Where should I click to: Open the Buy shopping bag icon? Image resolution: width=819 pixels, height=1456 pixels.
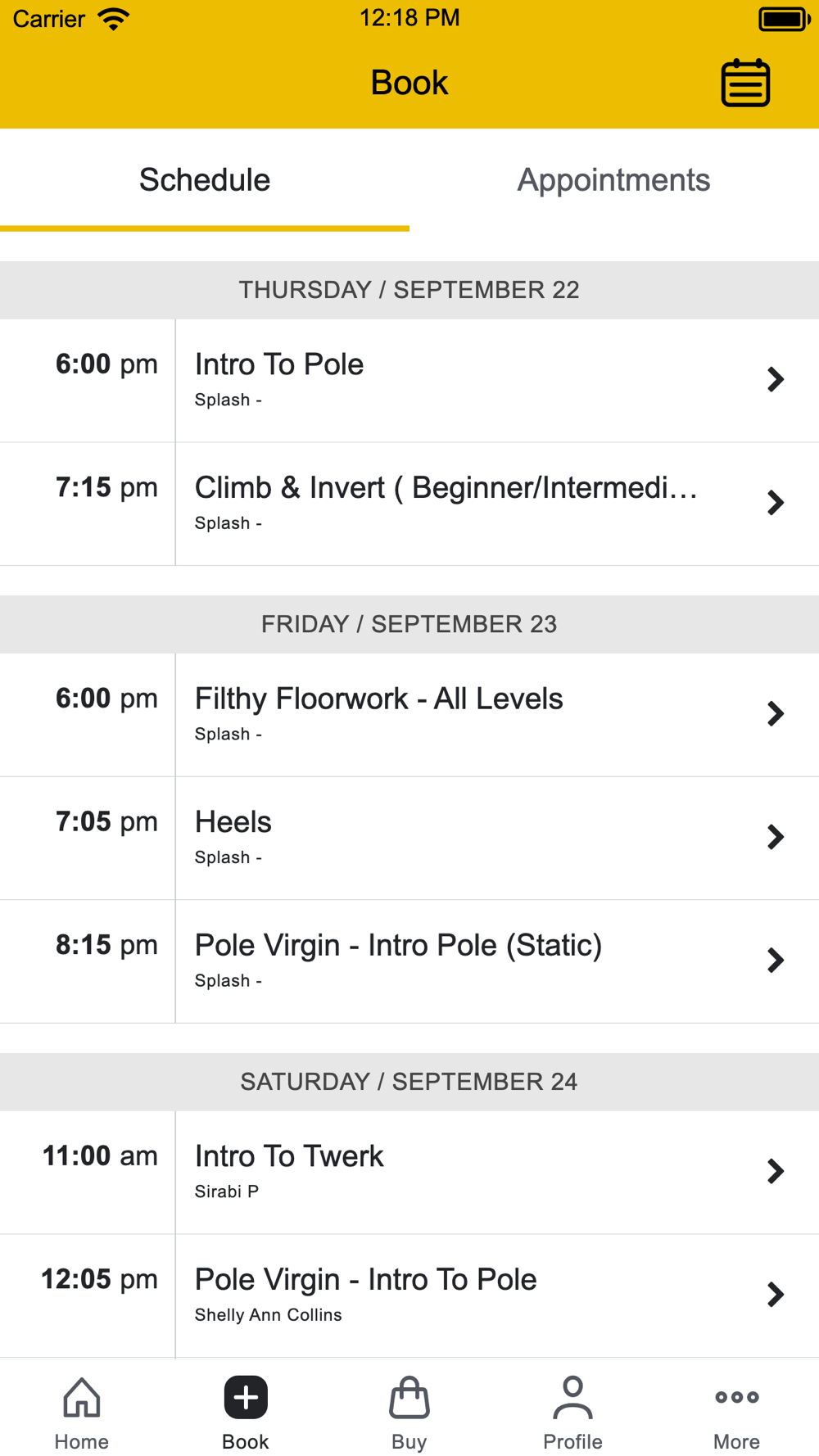click(x=409, y=1397)
